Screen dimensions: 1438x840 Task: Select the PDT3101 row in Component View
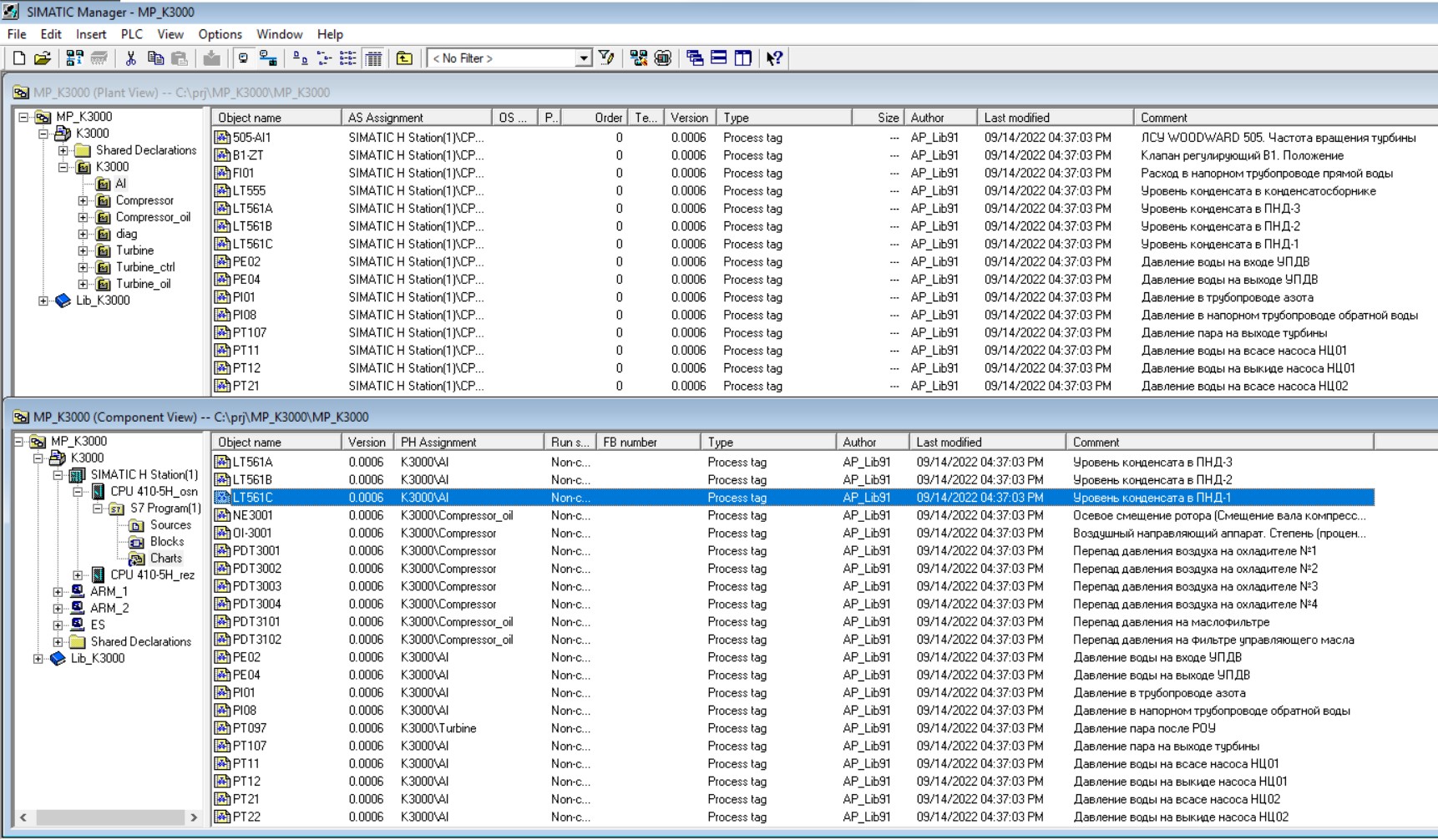click(793, 622)
